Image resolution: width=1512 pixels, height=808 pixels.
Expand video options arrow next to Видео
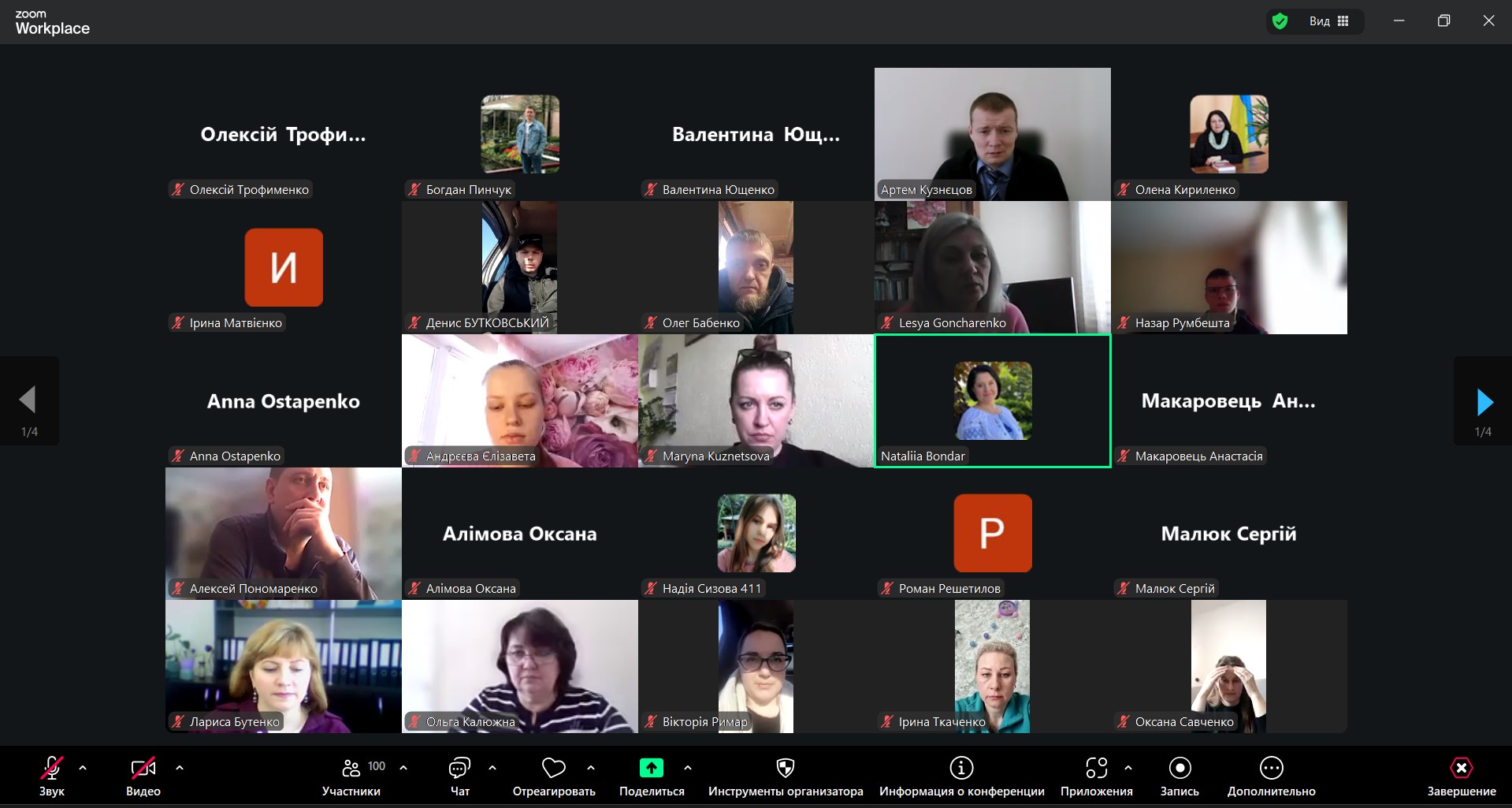(180, 767)
